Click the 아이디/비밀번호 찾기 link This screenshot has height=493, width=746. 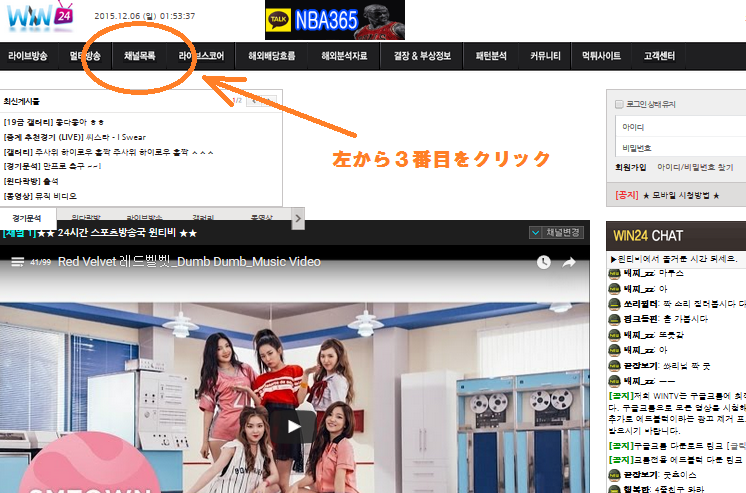click(x=695, y=167)
